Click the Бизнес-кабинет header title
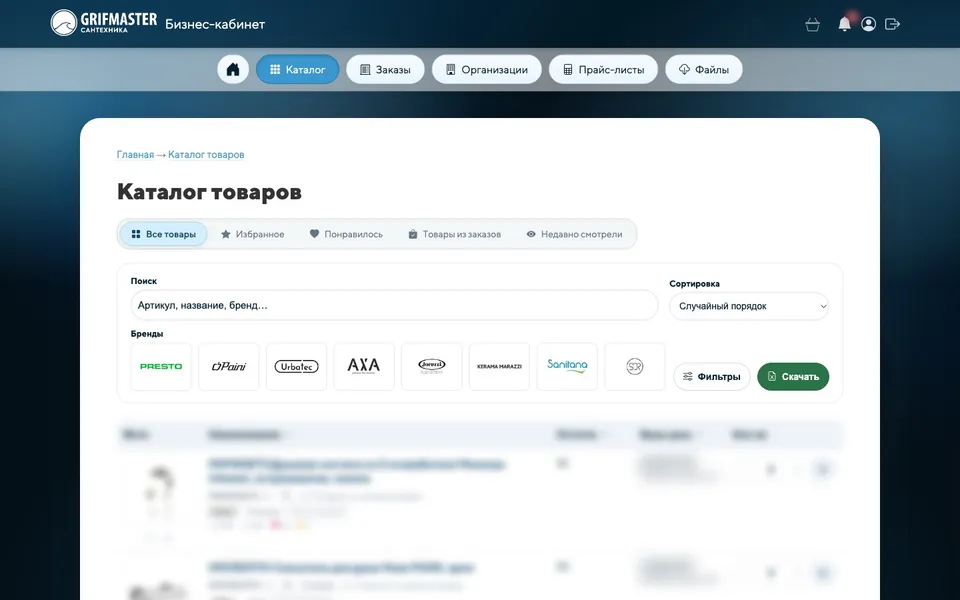960x600 pixels. coord(215,24)
